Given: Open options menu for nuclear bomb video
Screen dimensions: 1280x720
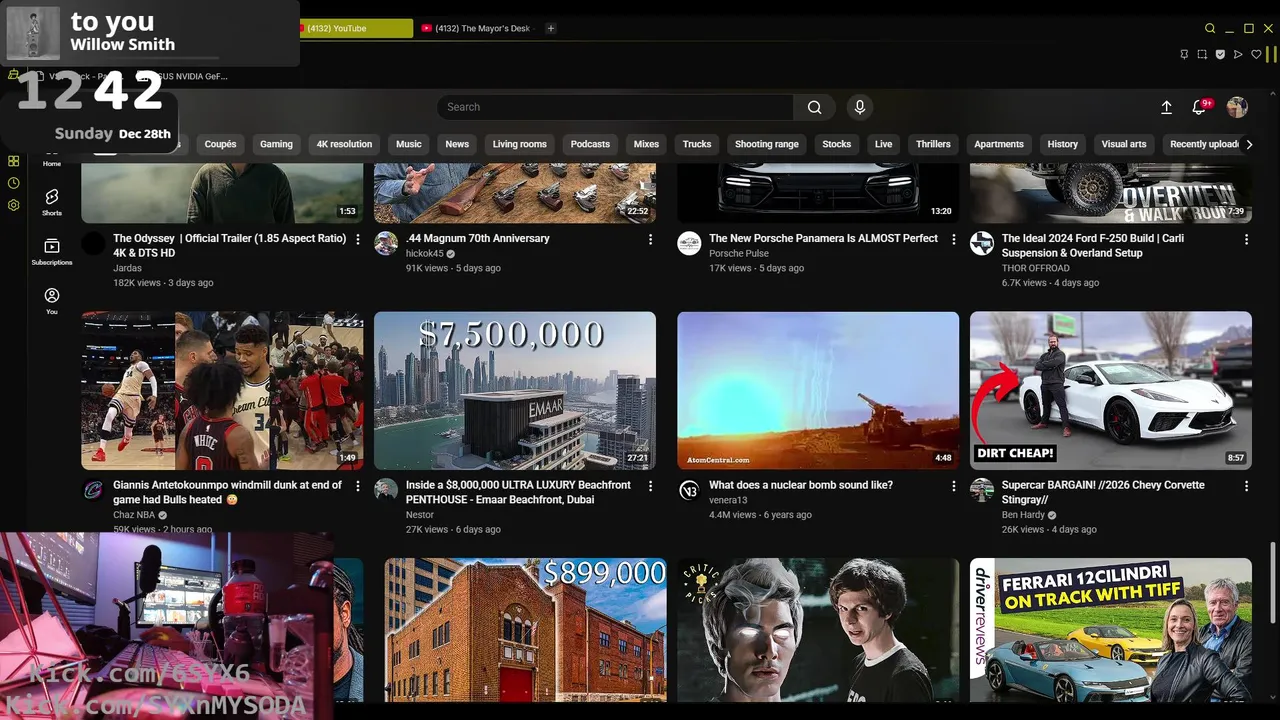Looking at the screenshot, I should 954,486.
